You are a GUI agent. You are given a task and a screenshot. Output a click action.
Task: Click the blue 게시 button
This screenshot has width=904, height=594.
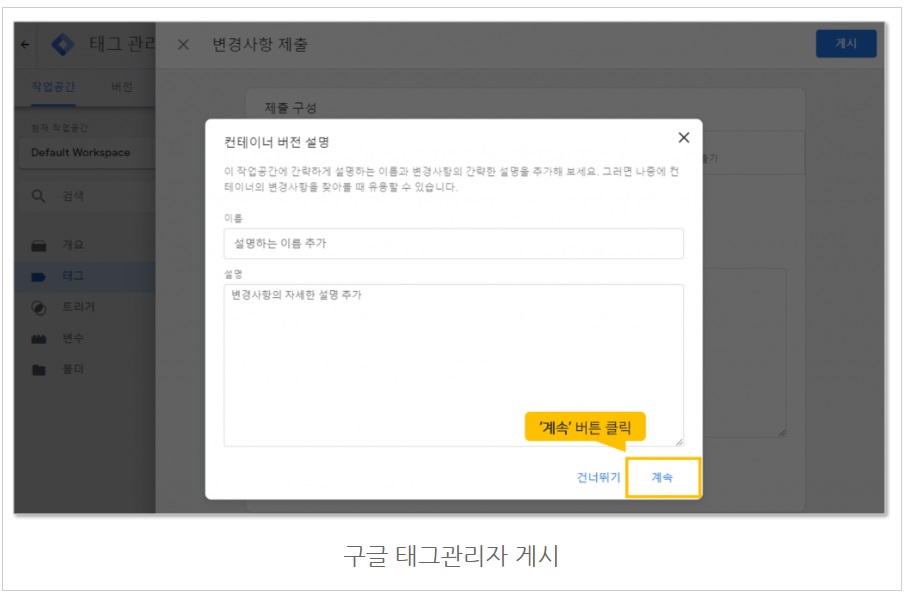click(x=846, y=44)
